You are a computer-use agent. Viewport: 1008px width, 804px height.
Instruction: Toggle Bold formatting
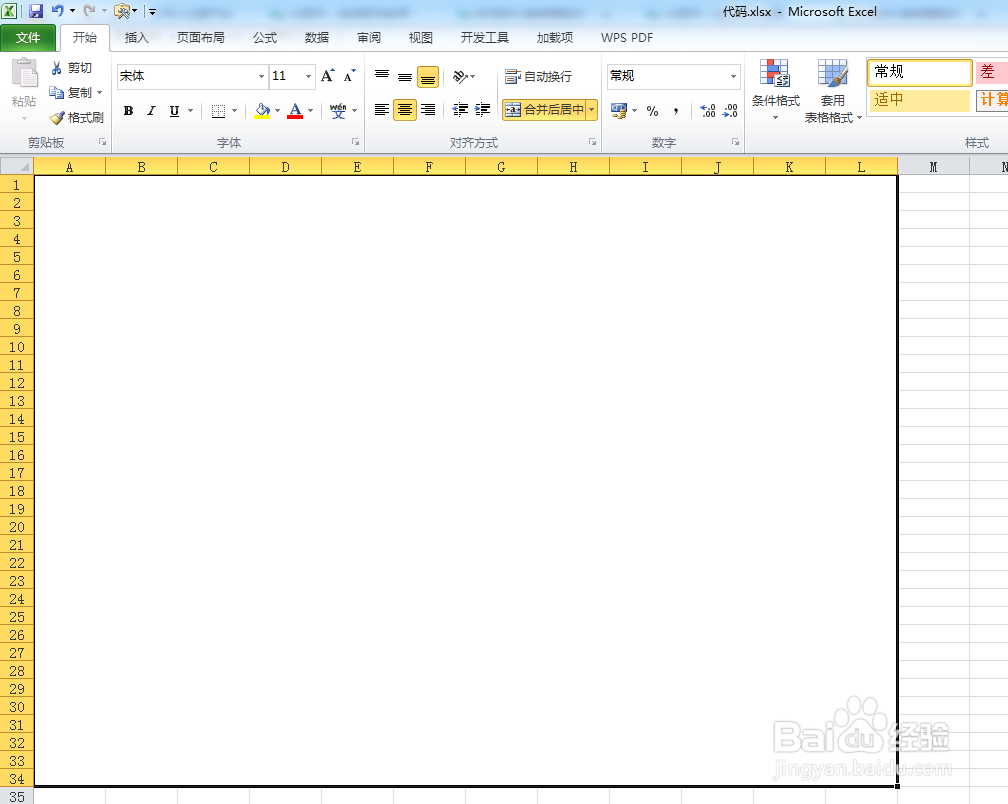coord(129,111)
